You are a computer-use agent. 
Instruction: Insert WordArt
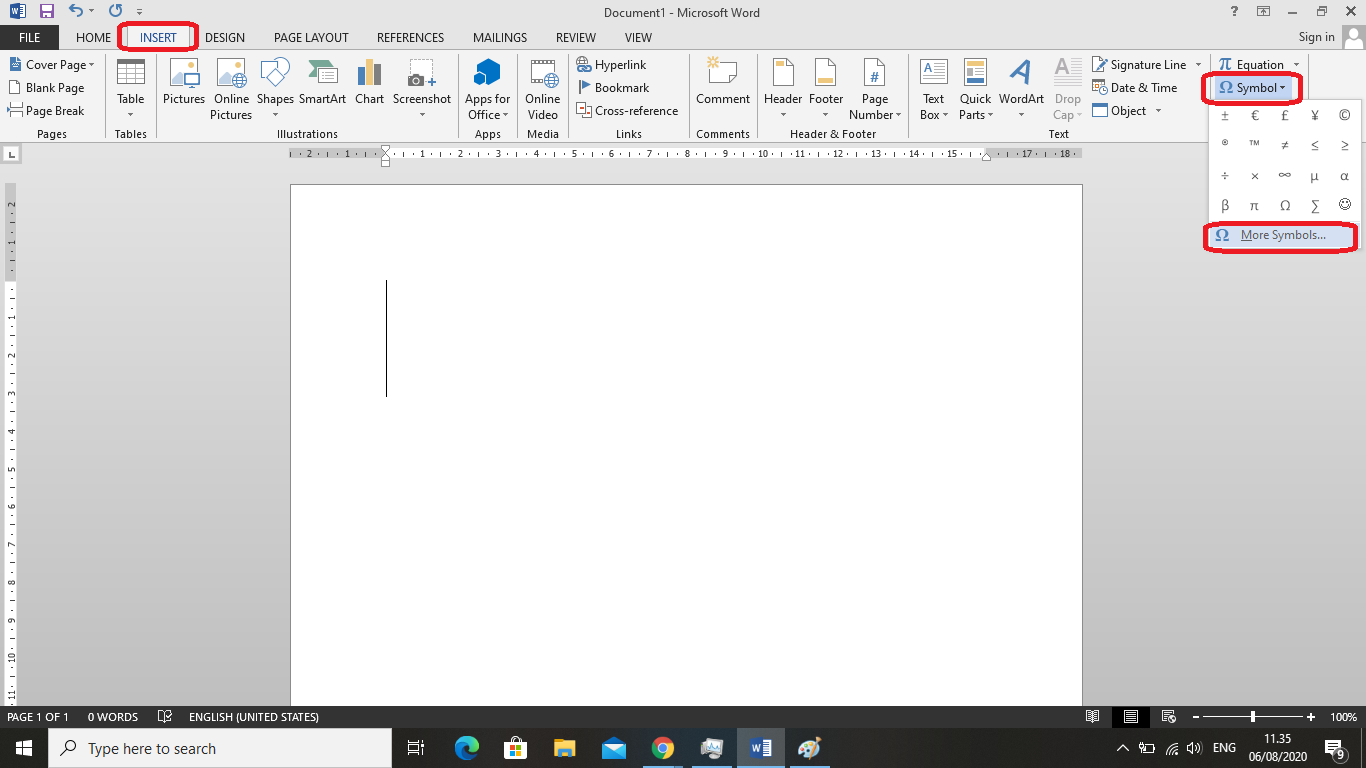[1021, 89]
